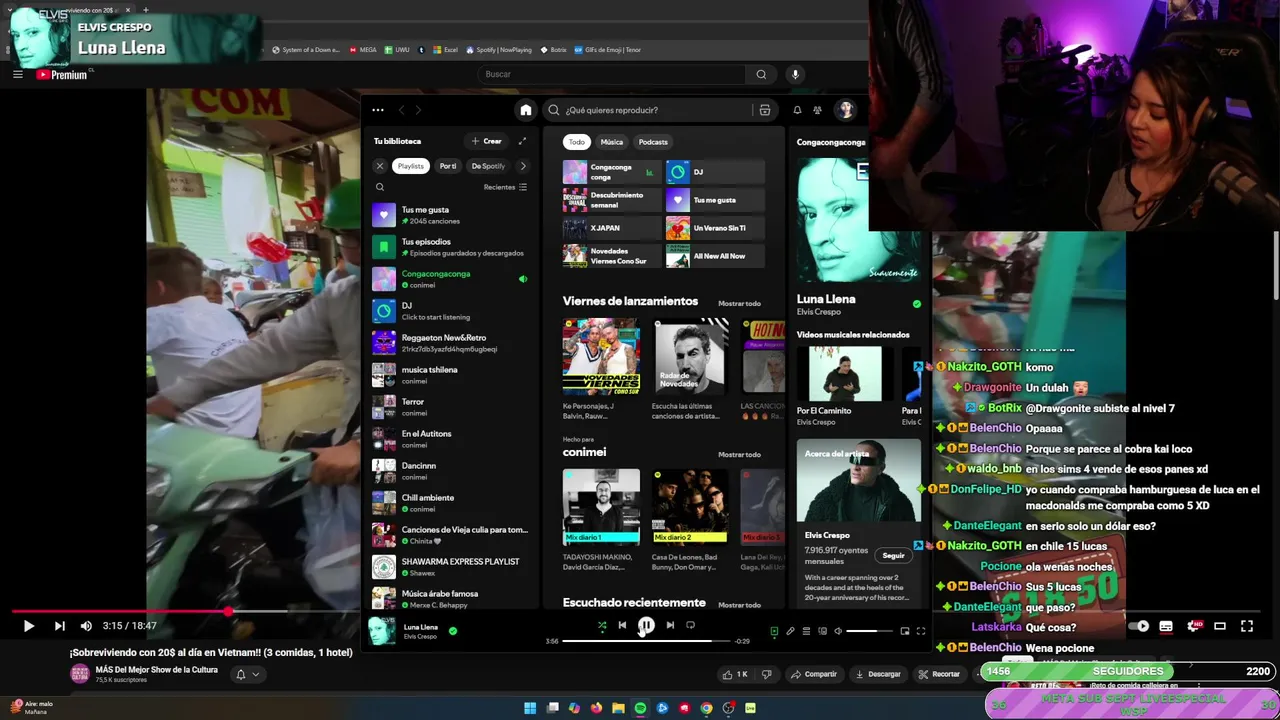The height and width of the screenshot is (720, 1280).
Task: Open Recientes sort dropdown in library
Action: click(505, 187)
